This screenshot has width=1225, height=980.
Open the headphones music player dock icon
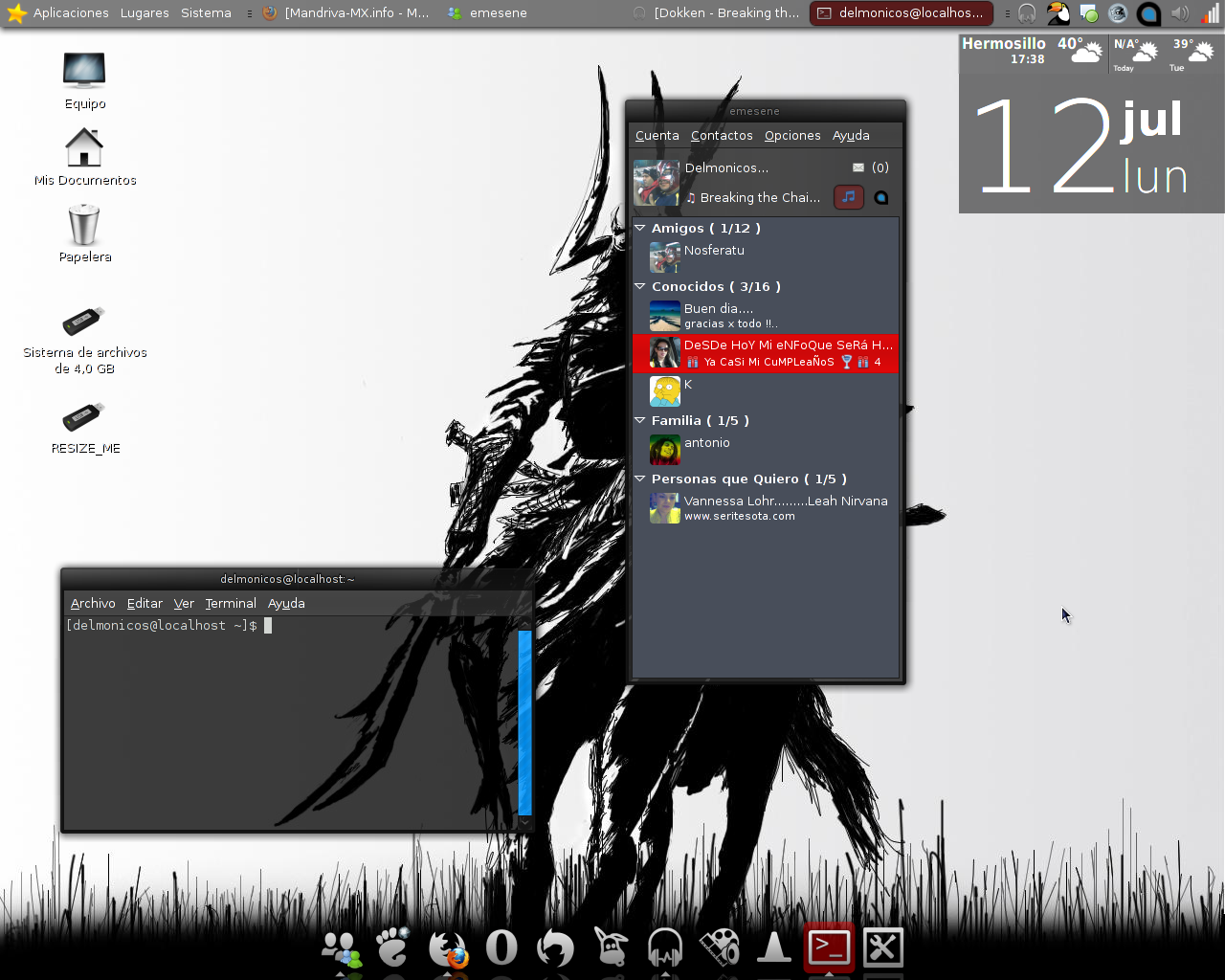[x=664, y=948]
